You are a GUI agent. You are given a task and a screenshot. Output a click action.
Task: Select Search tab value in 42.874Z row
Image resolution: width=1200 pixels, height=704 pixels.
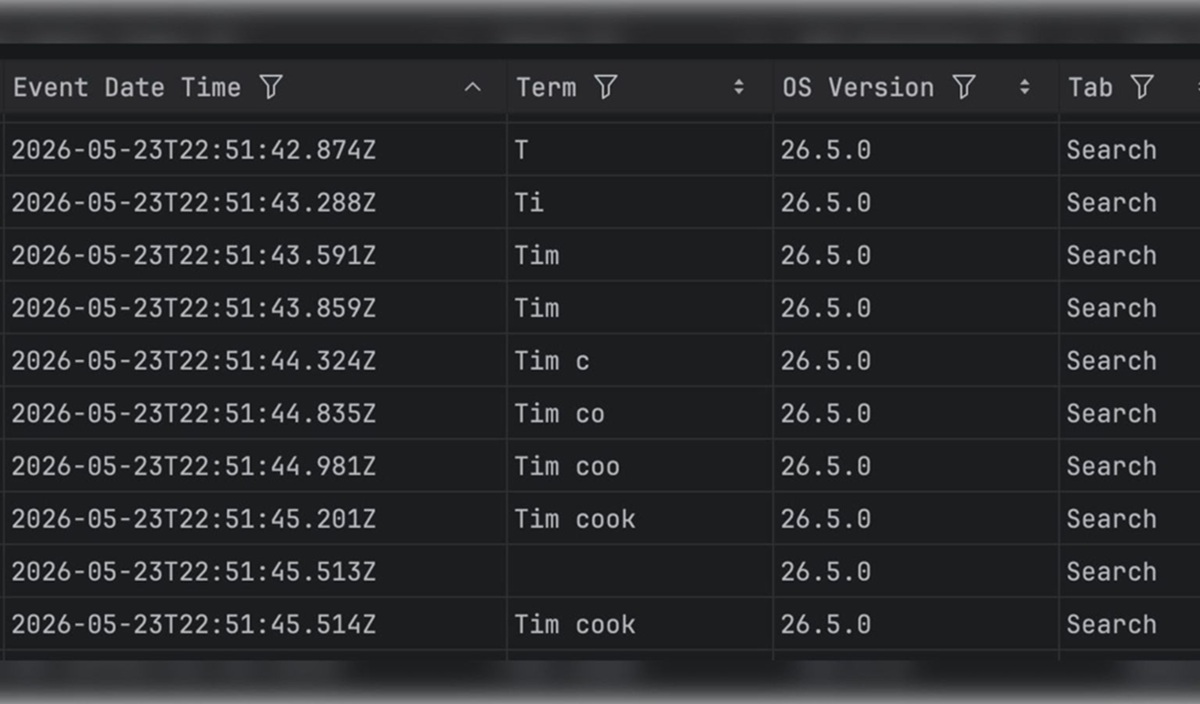coord(1111,151)
